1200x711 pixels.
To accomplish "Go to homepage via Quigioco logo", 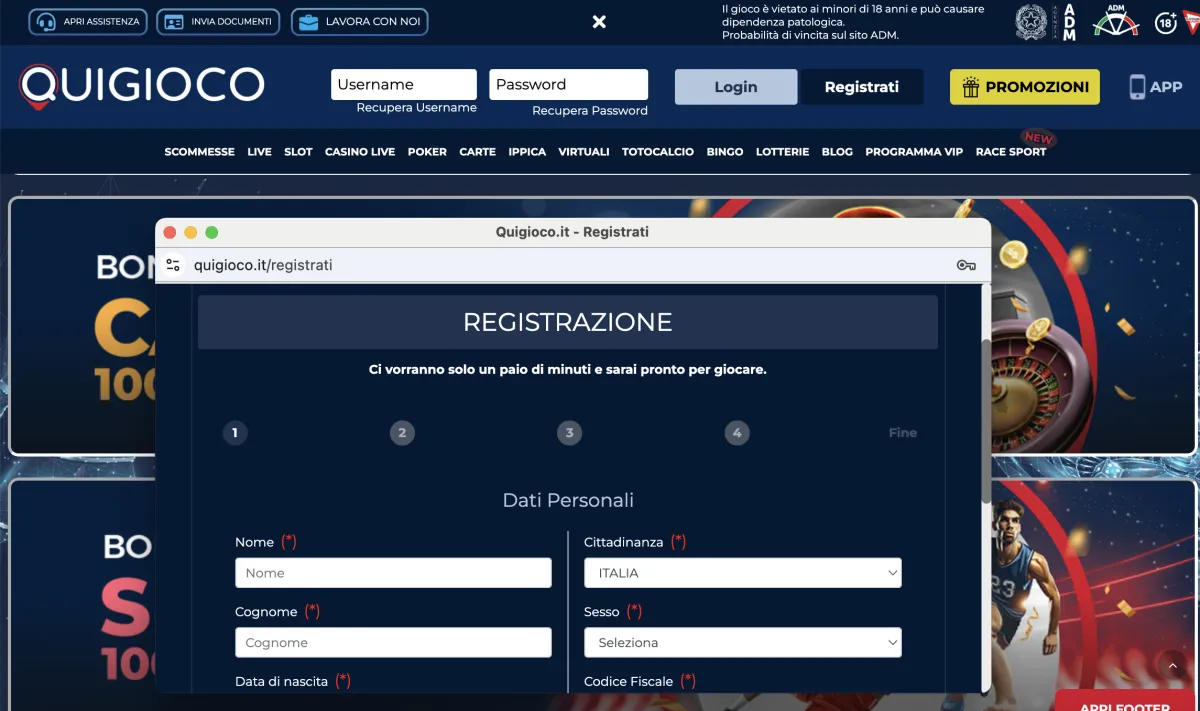I will click(x=142, y=86).
